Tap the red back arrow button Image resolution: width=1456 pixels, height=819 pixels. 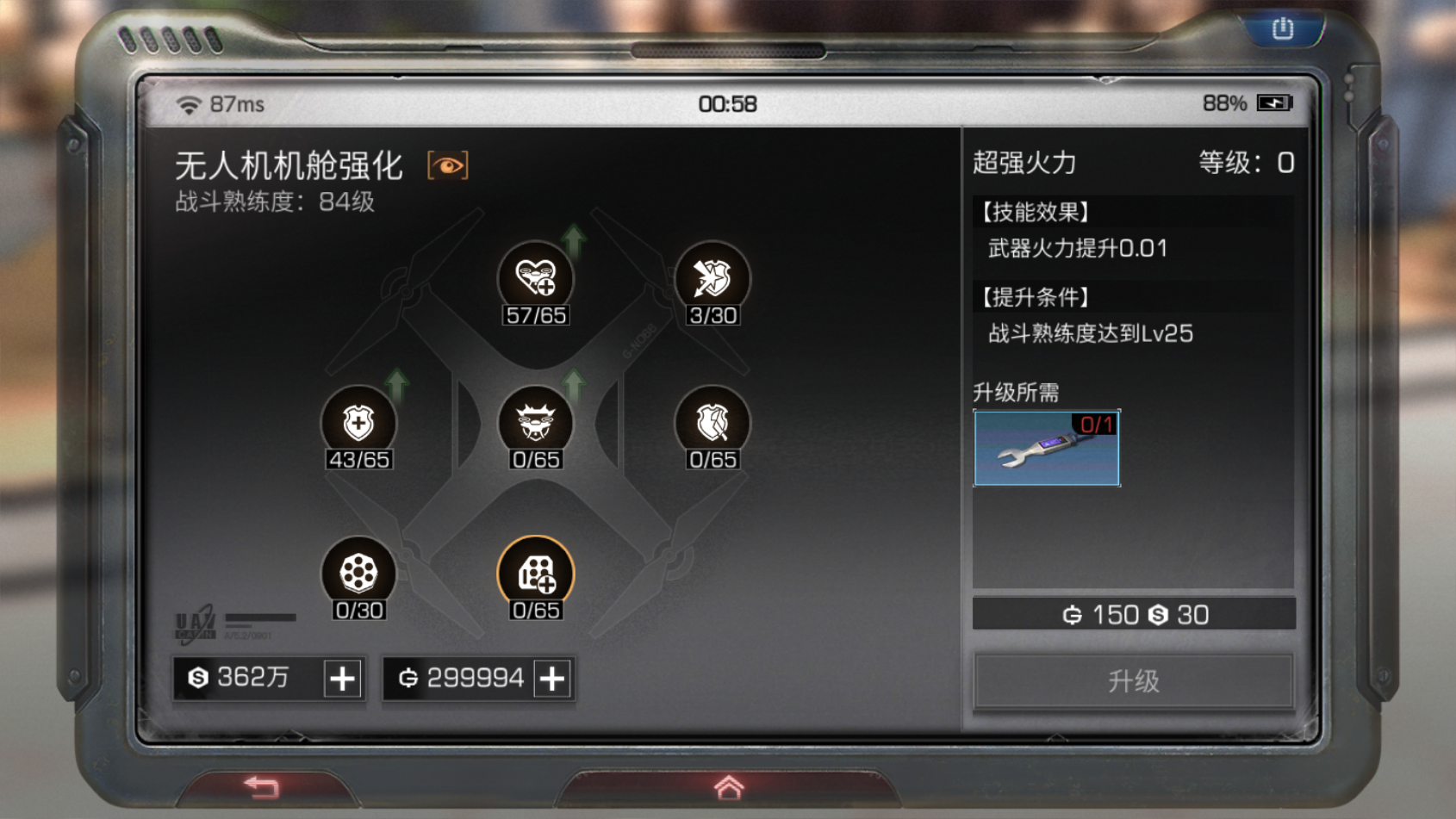[x=262, y=786]
